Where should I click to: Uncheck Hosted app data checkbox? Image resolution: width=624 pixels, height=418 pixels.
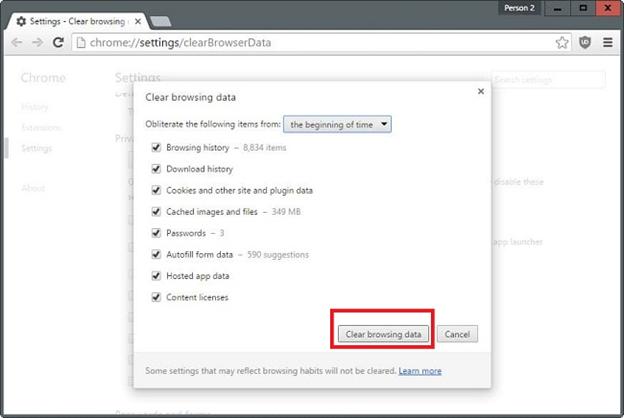pos(156,276)
